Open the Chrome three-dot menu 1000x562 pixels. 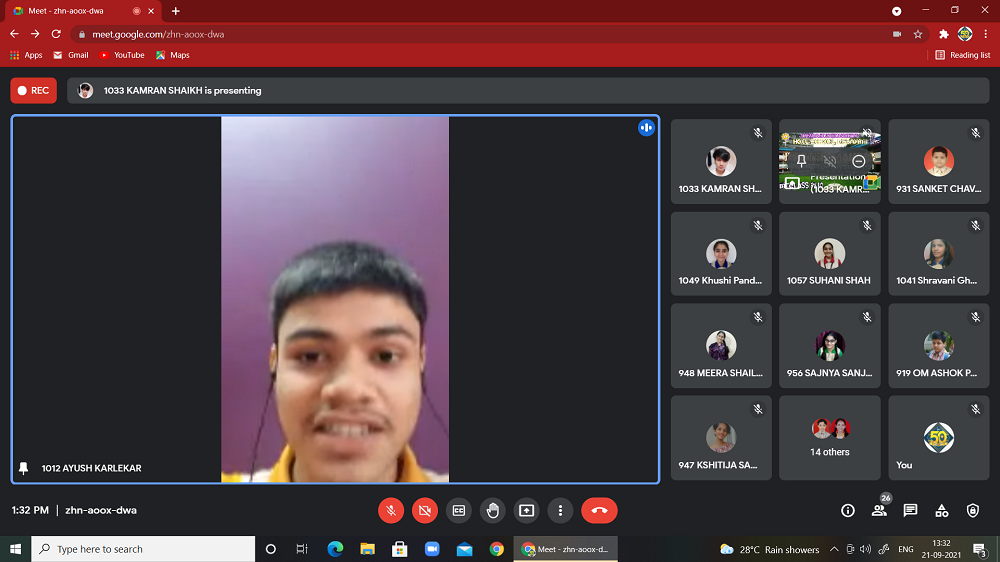[986, 34]
